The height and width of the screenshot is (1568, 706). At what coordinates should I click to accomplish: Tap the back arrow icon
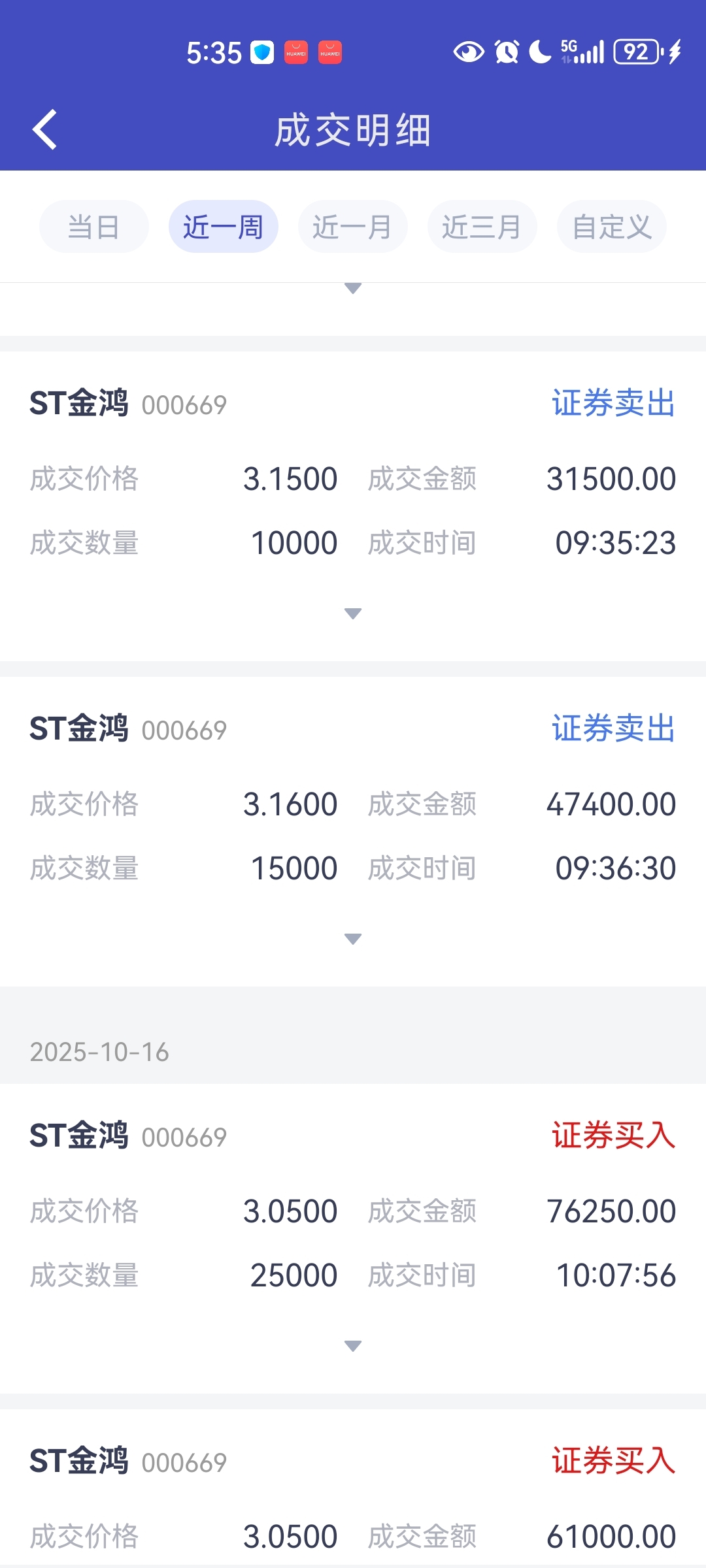click(44, 129)
